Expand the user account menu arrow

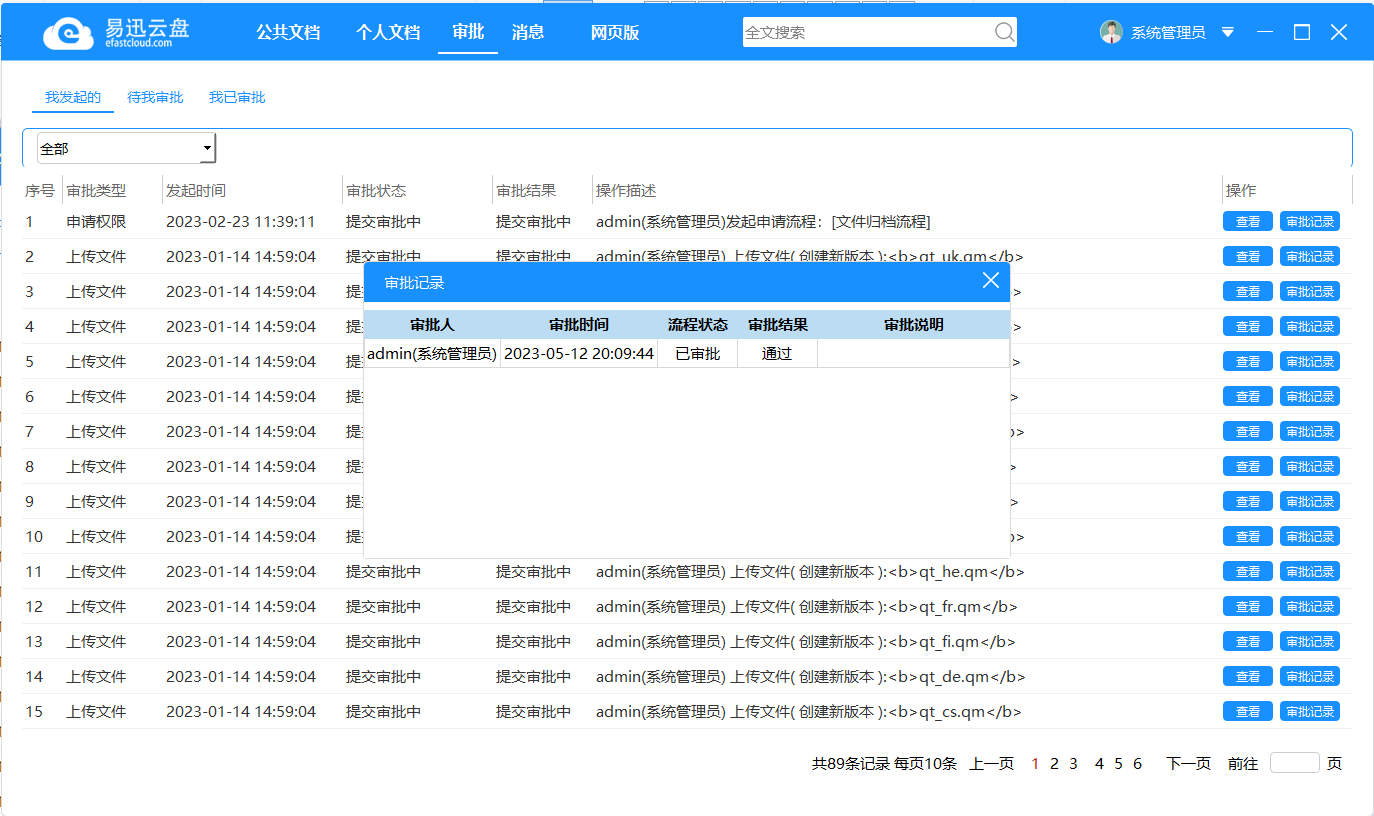point(1227,31)
